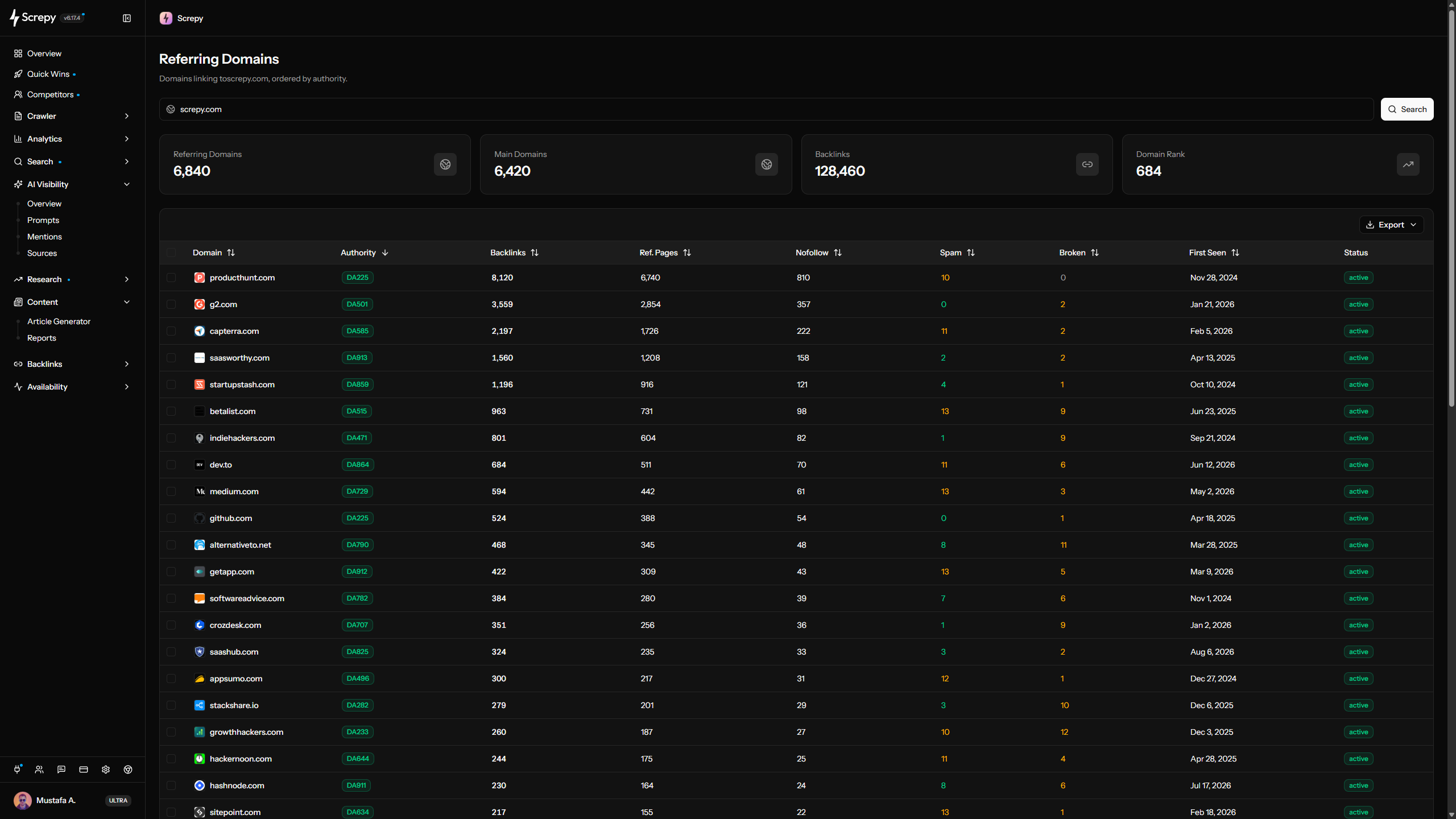Click the medium.com favicon
Image resolution: width=1456 pixels, height=819 pixels.
click(200, 491)
